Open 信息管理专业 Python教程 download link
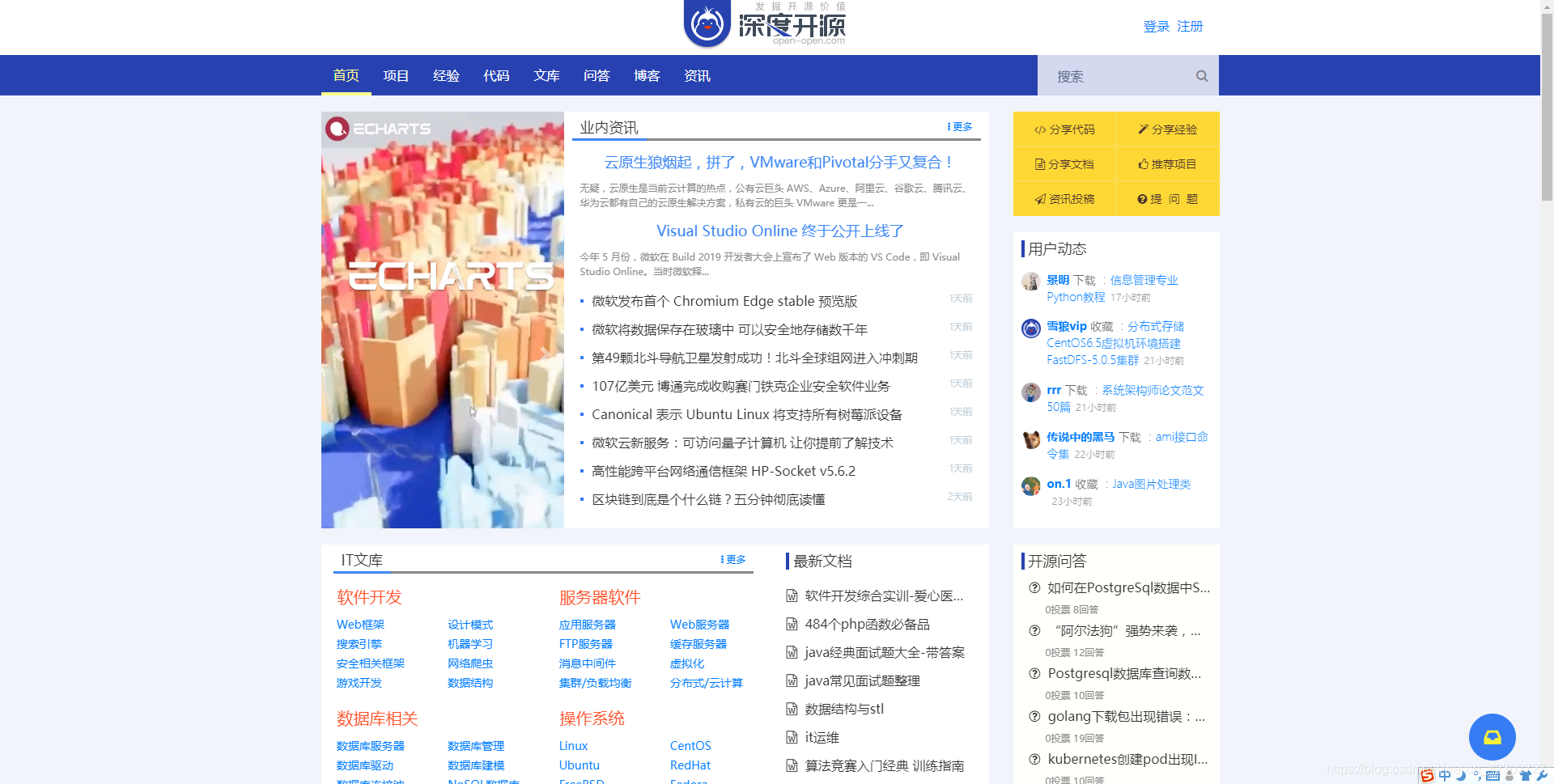The width and height of the screenshot is (1554, 784). click(x=1112, y=289)
